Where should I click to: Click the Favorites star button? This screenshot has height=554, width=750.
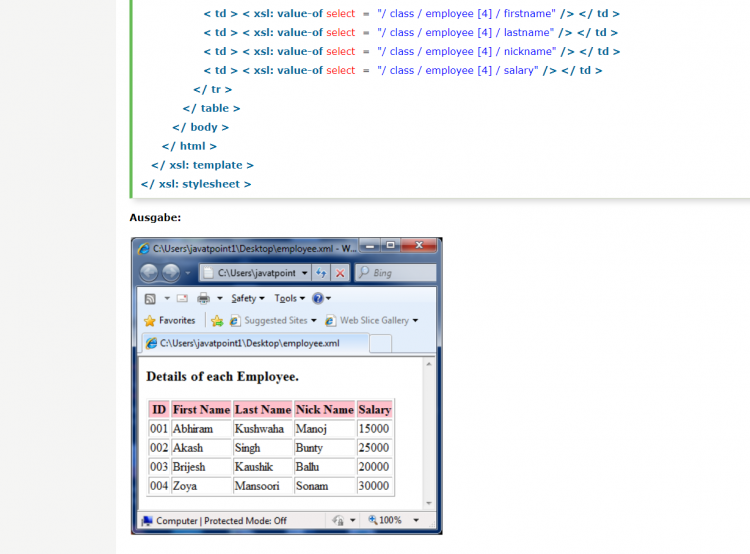click(x=170, y=321)
